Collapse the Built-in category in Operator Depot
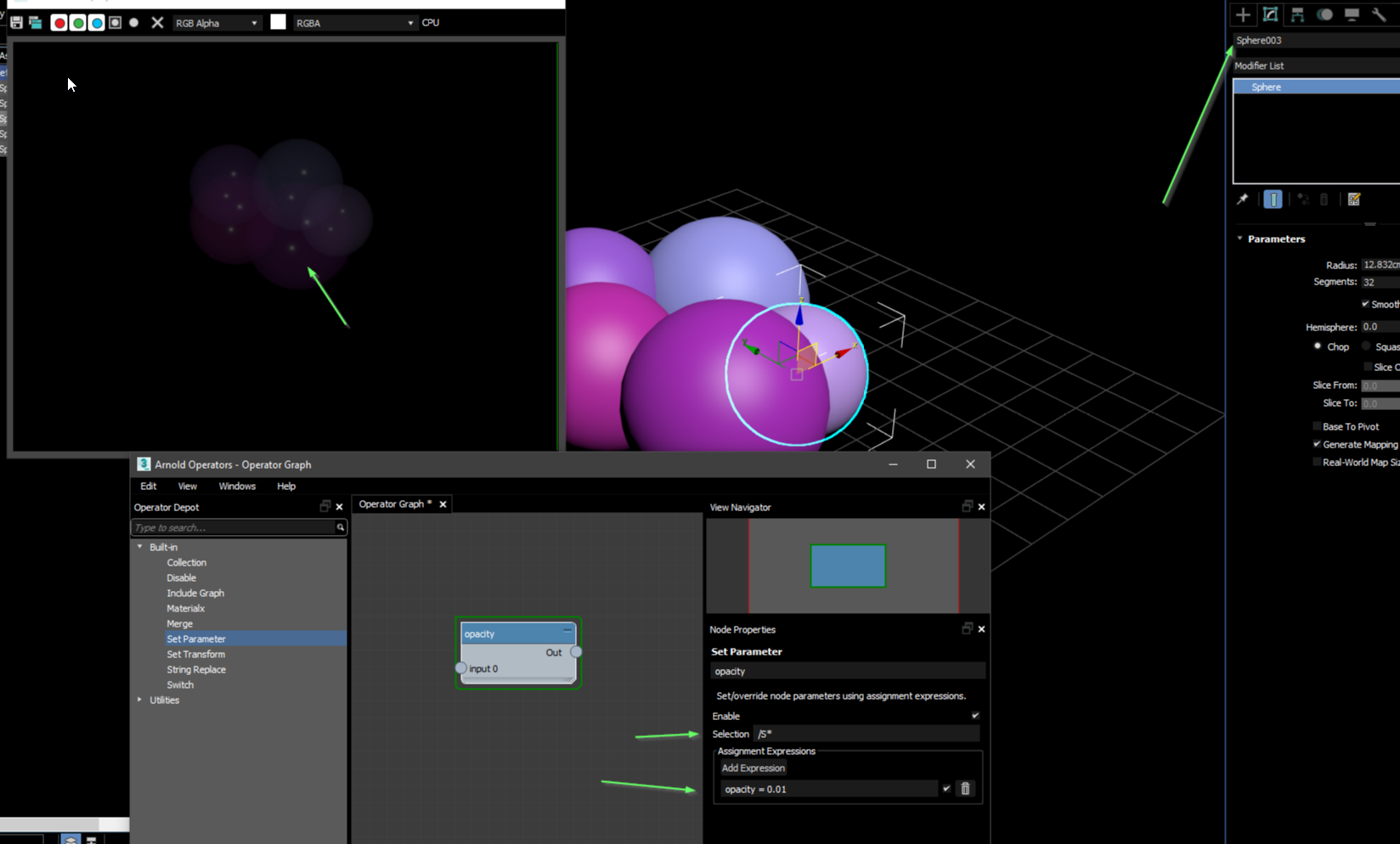Screen dimensions: 1400x844 pos(140,547)
